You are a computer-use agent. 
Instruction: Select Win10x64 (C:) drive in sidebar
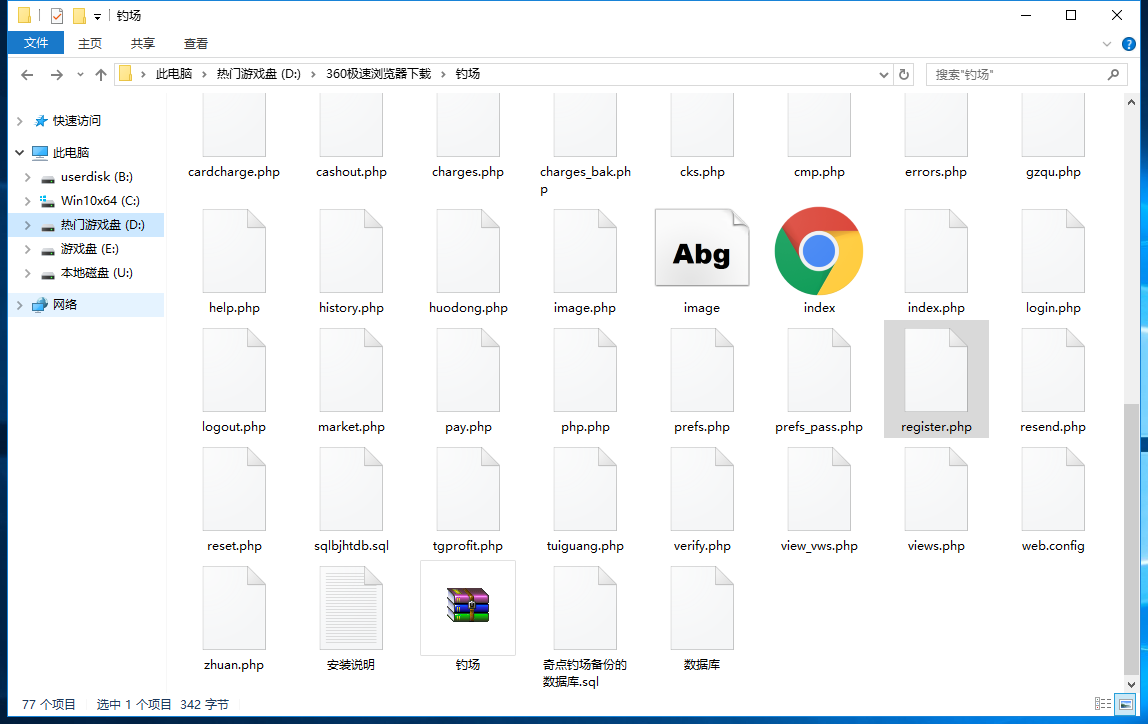click(x=99, y=201)
